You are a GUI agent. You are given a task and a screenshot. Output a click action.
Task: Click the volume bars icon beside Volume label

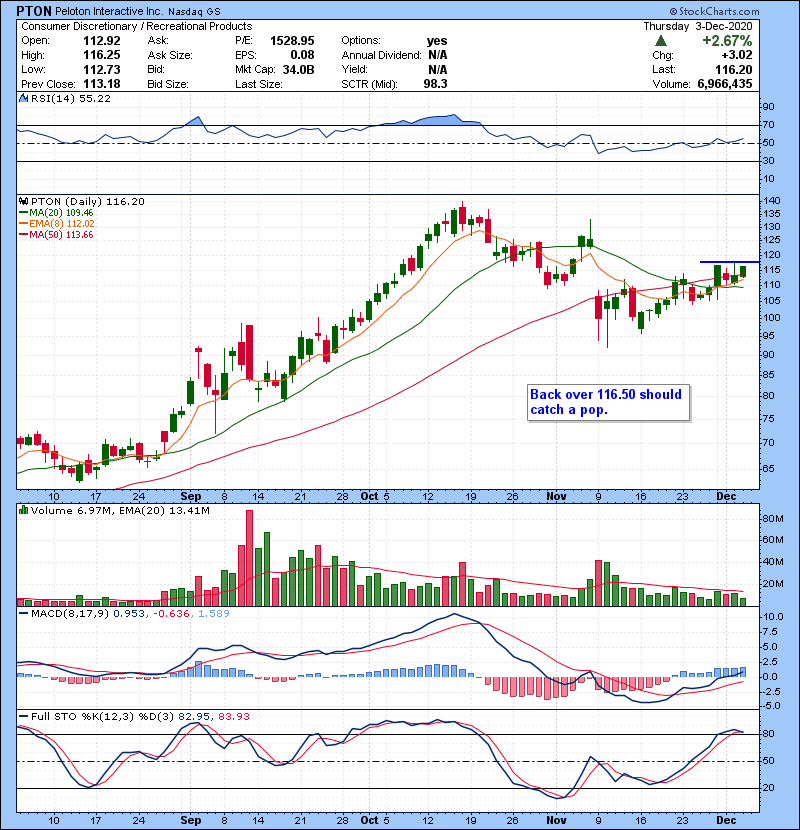23,510
